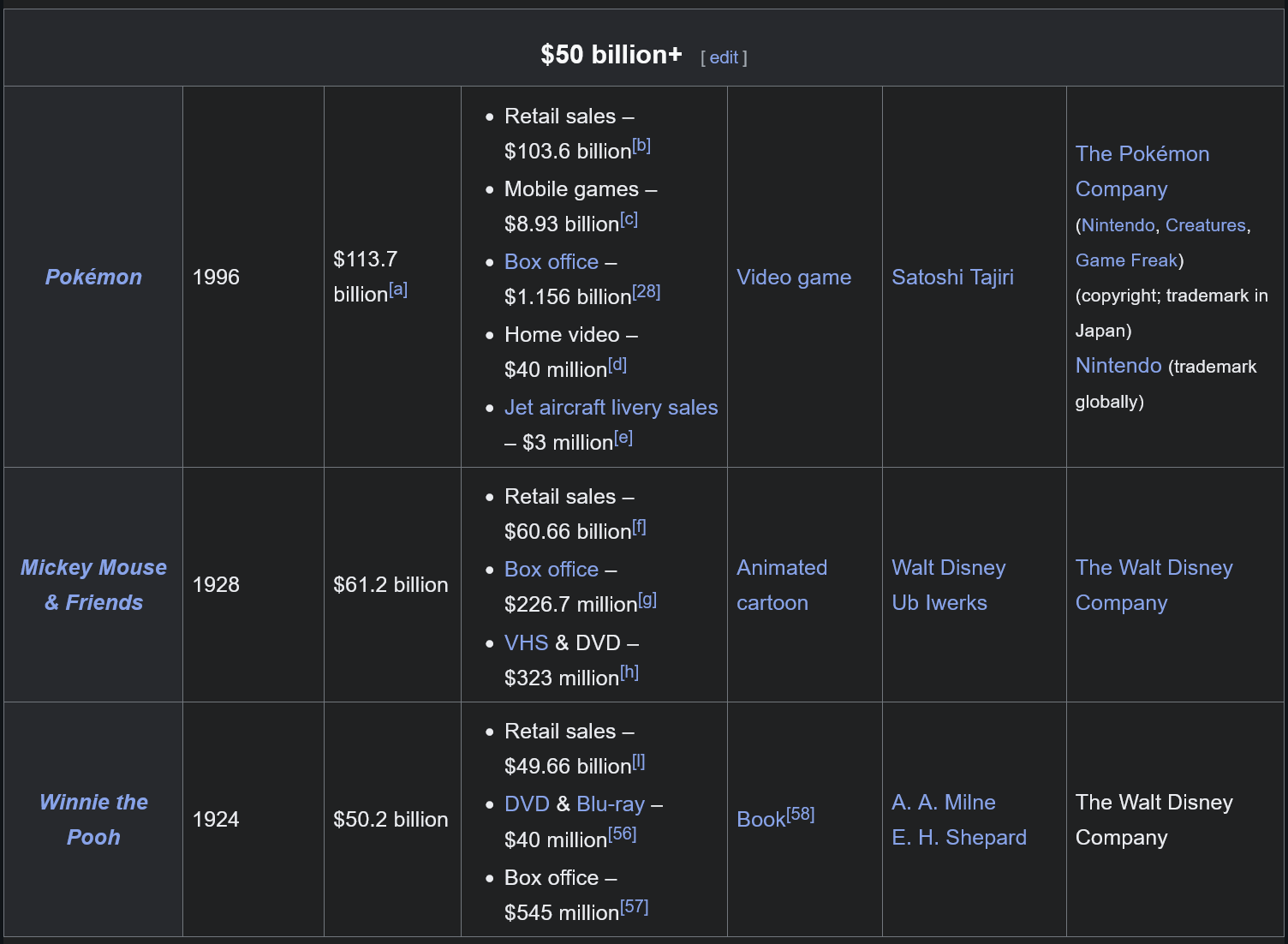Follow the Box office link in Pokémon row
The image size is (1288, 944).
pyautogui.click(x=552, y=261)
